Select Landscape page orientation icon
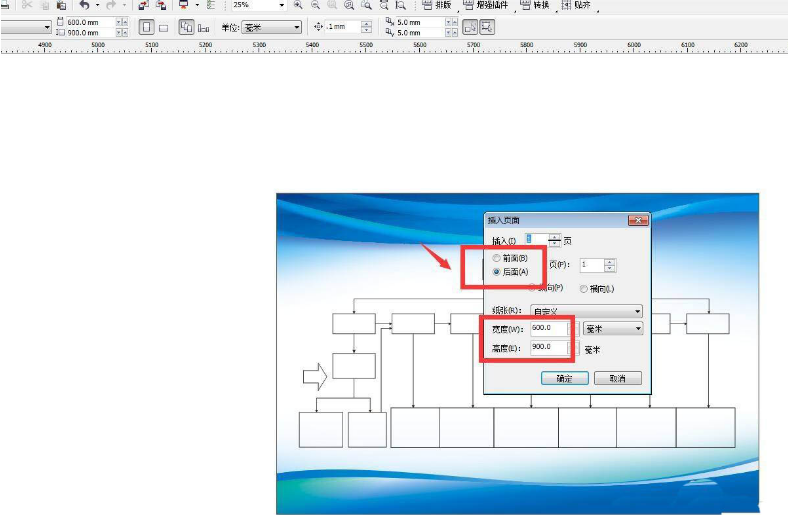The height and width of the screenshot is (515, 788). click(163, 28)
